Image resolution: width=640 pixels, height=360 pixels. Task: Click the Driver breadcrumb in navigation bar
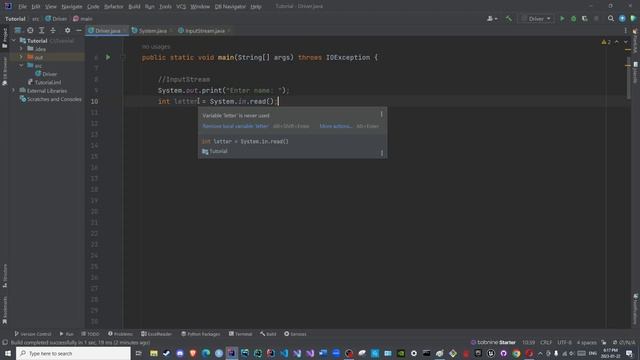click(56, 19)
